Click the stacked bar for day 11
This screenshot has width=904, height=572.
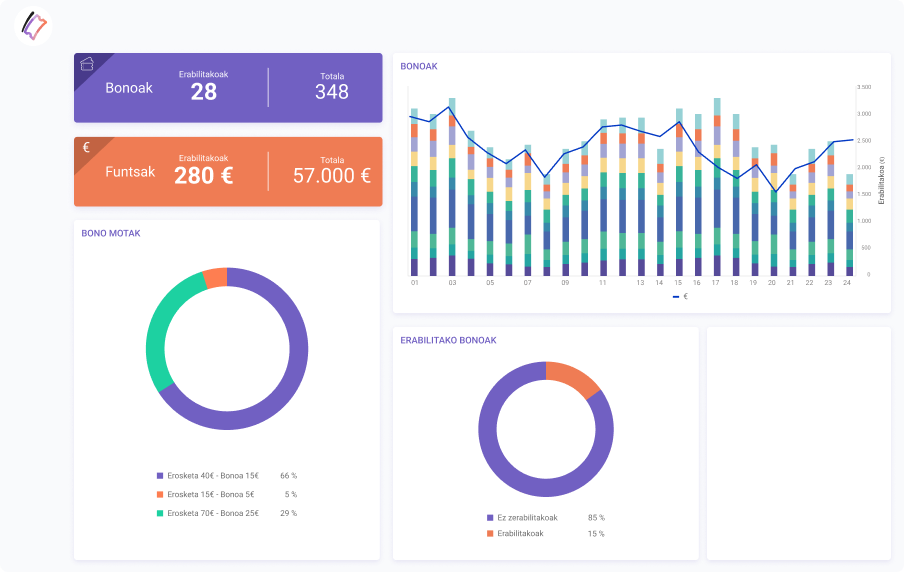pos(604,198)
